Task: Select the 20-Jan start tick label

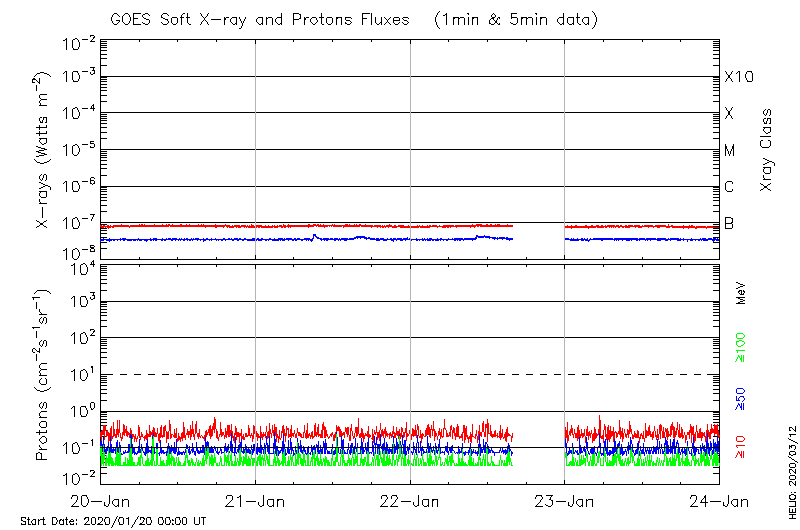Action: point(101,501)
